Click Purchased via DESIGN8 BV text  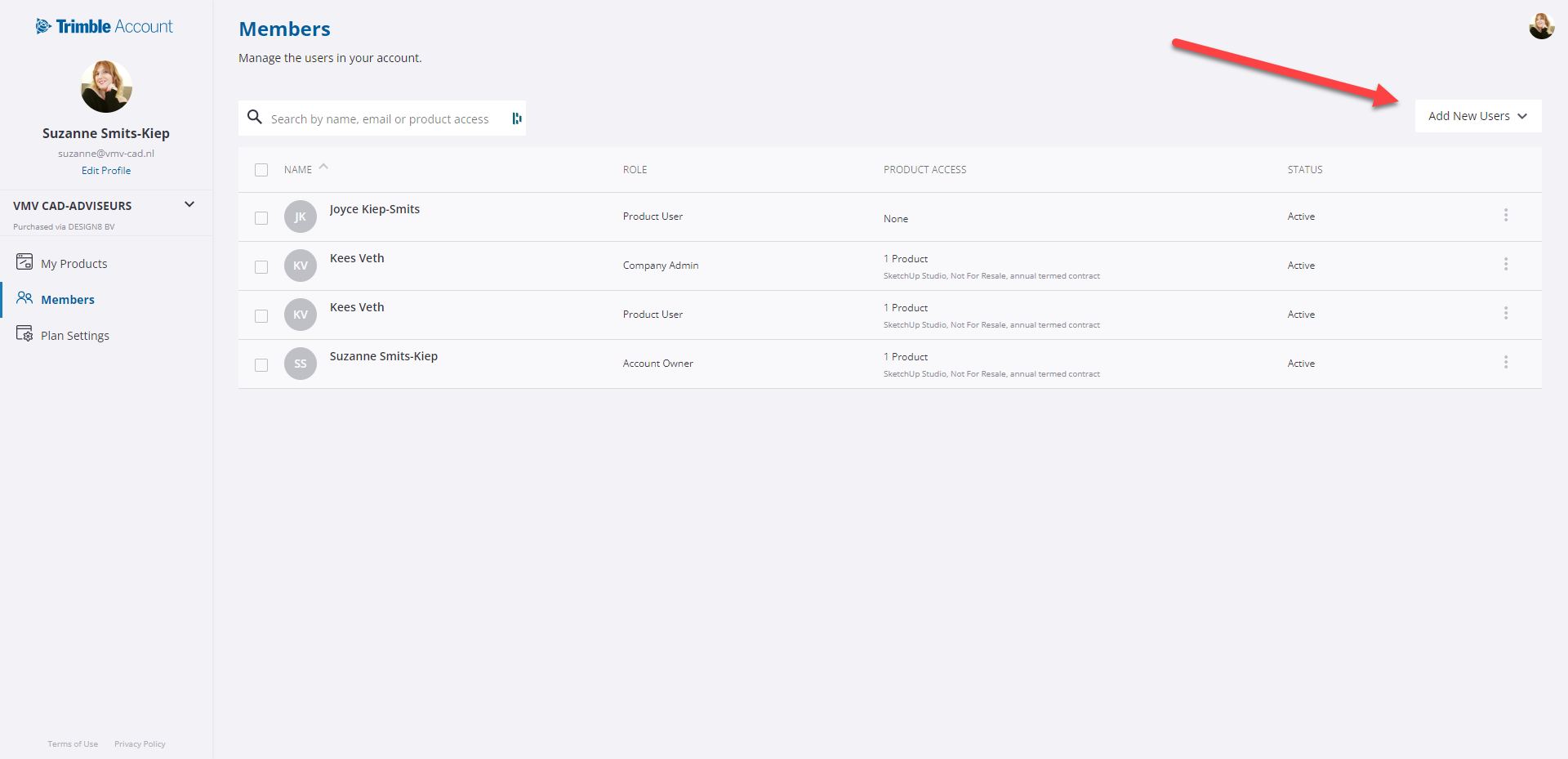64,227
